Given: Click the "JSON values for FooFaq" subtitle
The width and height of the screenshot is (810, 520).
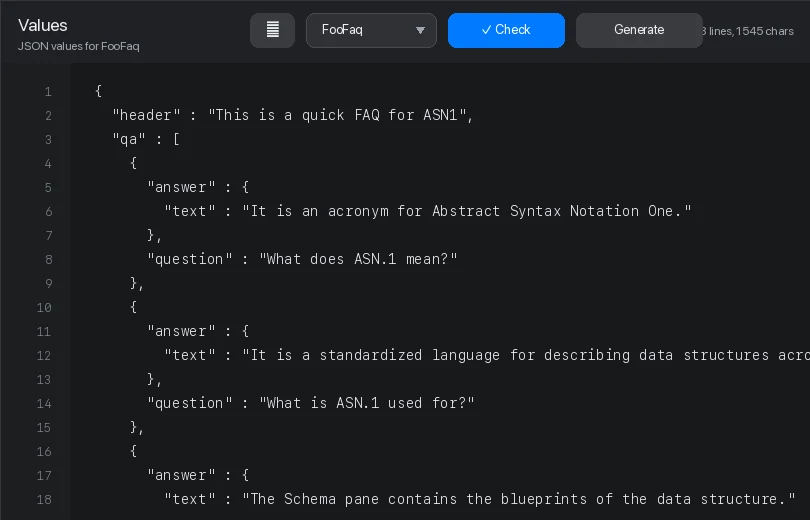Looking at the screenshot, I should click(x=79, y=46).
